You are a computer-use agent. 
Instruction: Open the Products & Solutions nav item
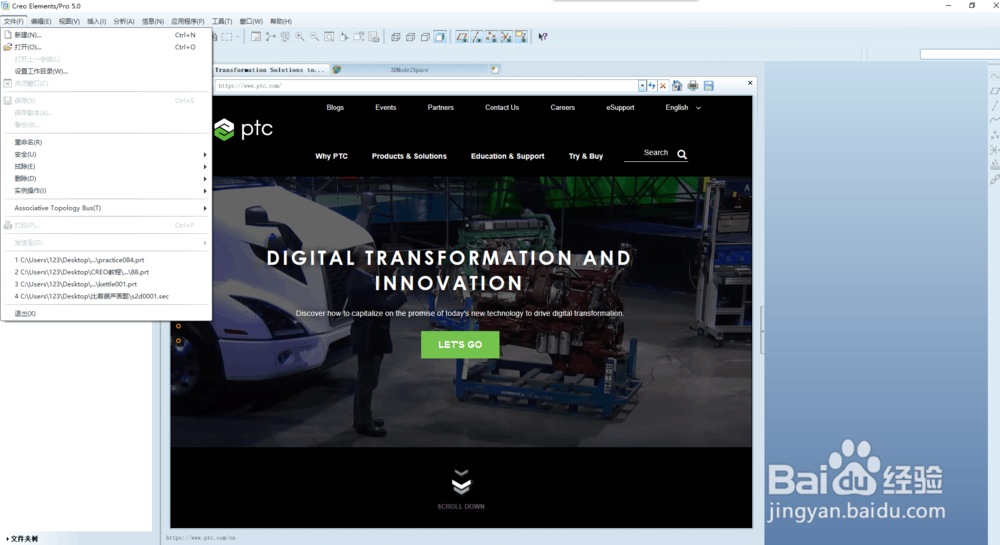409,156
